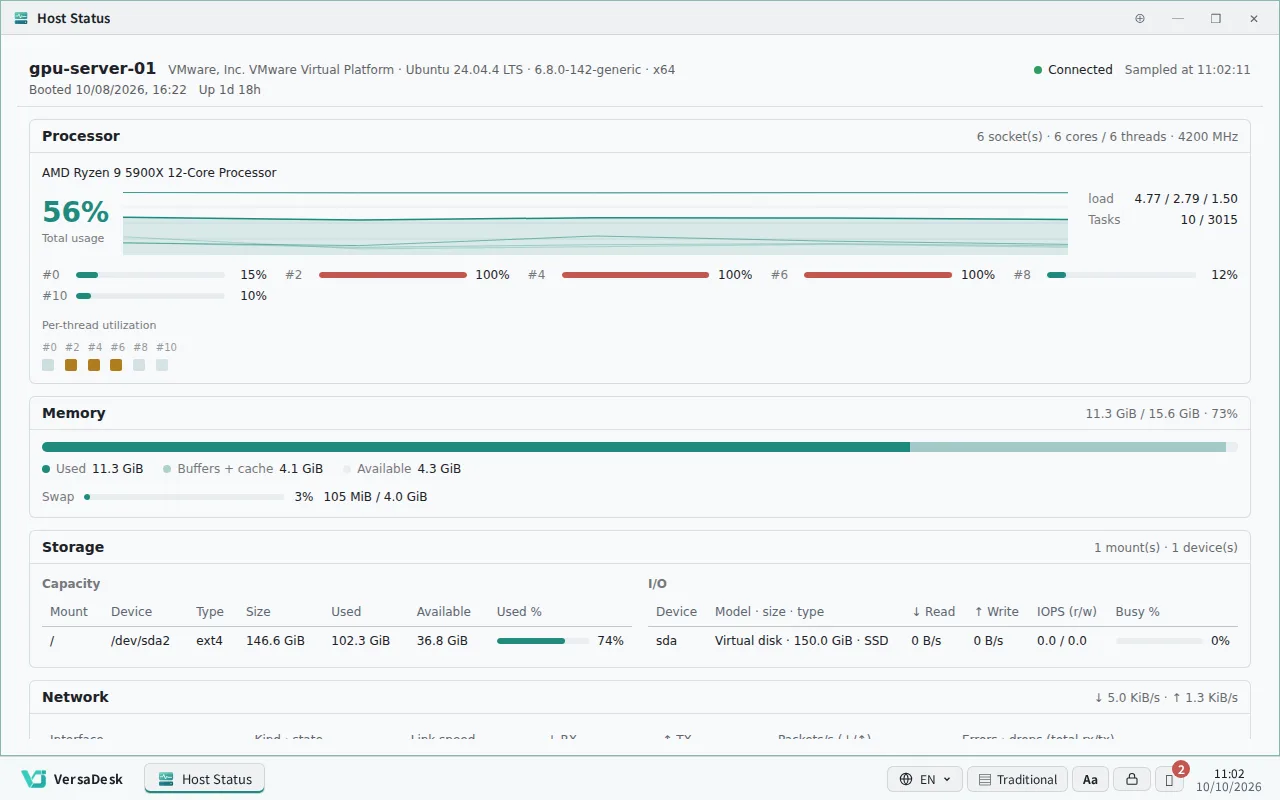Click the Aa font size button
The image size is (1280, 800).
coord(1090,779)
